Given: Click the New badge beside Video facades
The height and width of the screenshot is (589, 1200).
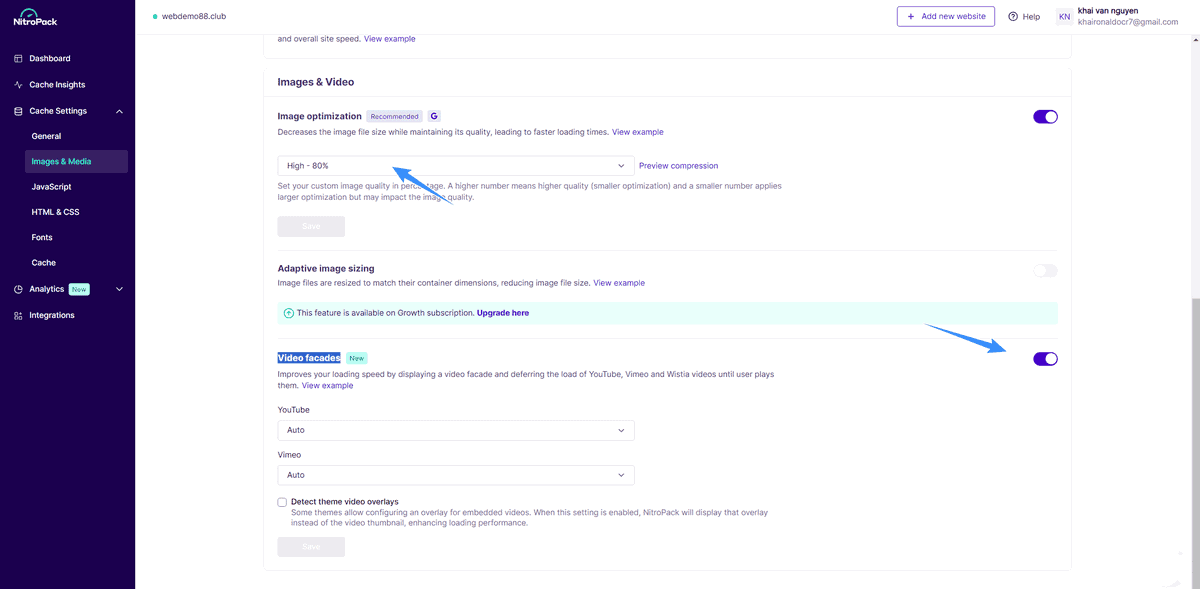Looking at the screenshot, I should 357,358.
